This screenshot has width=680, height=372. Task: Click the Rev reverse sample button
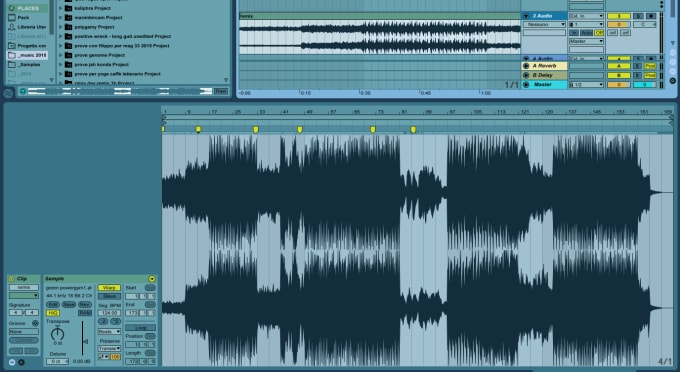[85, 305]
